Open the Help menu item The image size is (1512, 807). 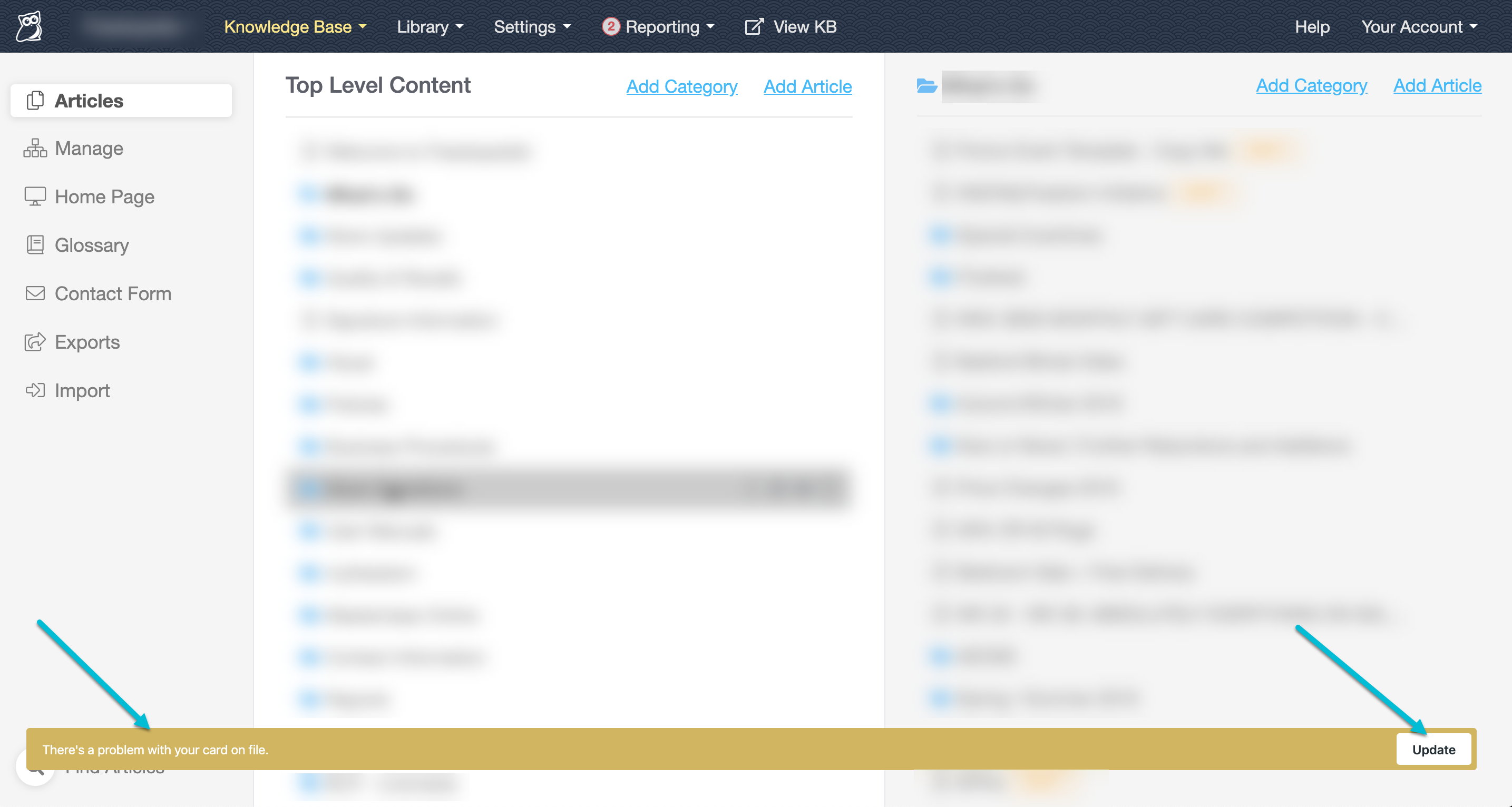point(1312,26)
